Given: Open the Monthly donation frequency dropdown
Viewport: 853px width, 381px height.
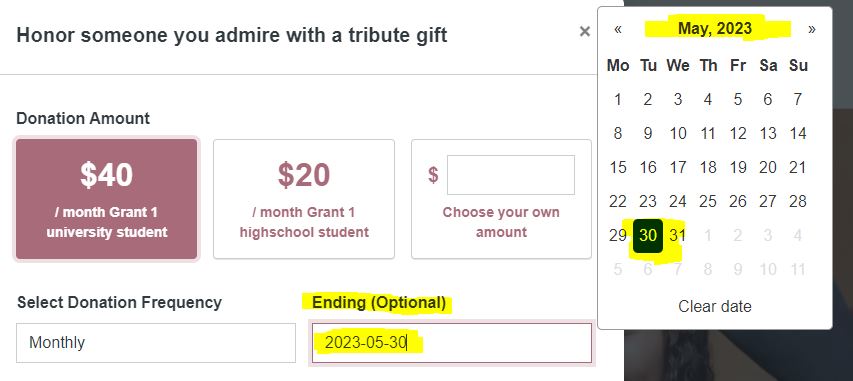Looking at the screenshot, I should (156, 343).
